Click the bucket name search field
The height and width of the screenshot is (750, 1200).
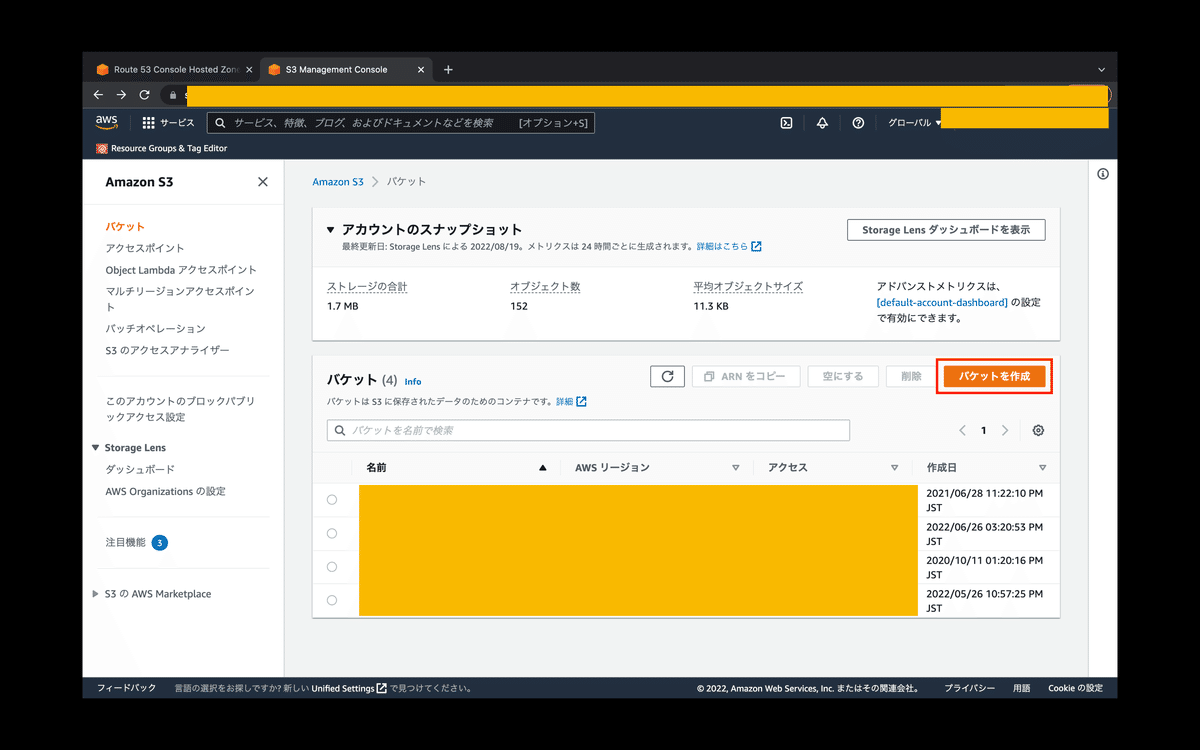click(588, 430)
